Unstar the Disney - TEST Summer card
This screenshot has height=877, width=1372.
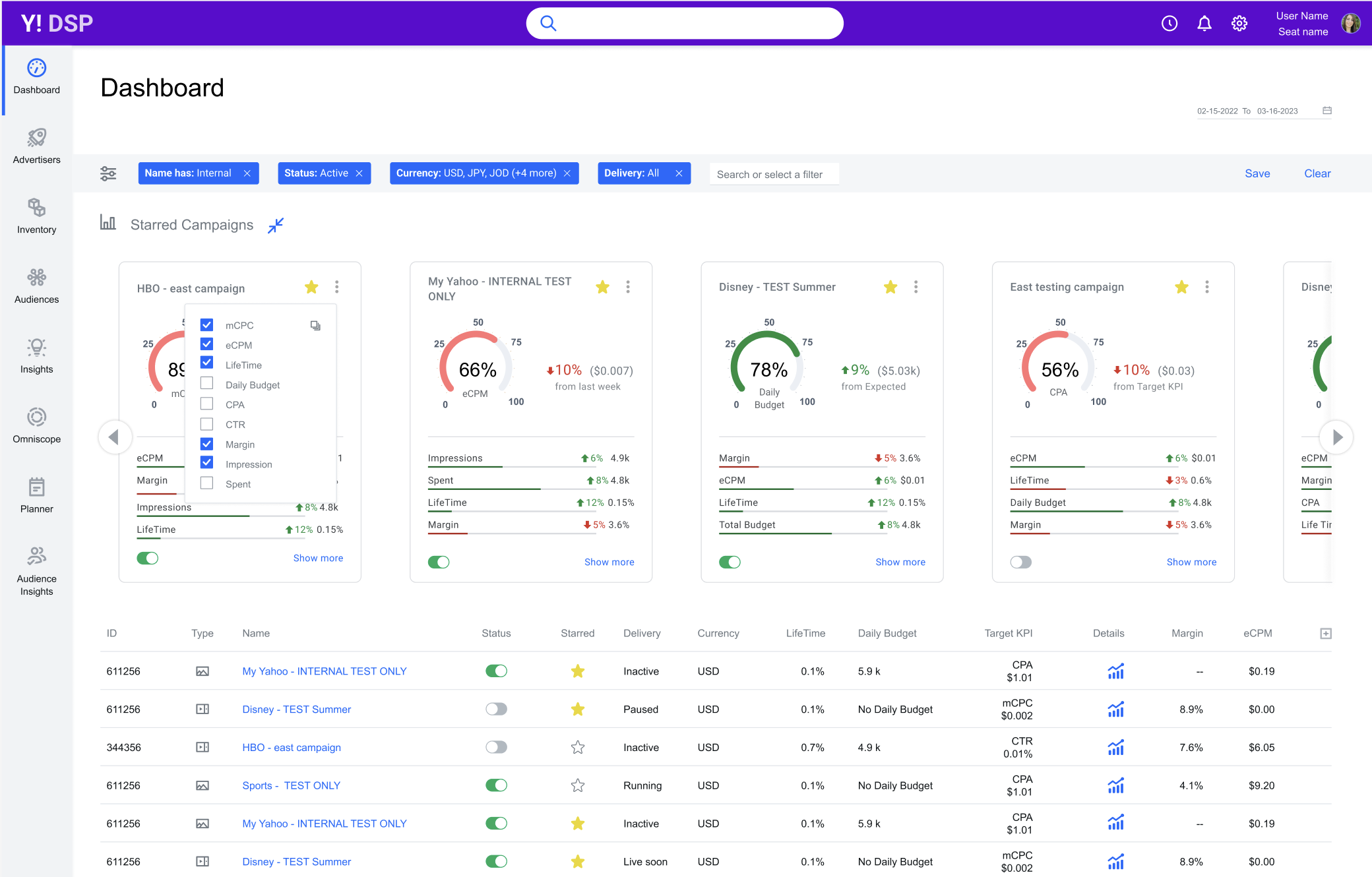890,287
